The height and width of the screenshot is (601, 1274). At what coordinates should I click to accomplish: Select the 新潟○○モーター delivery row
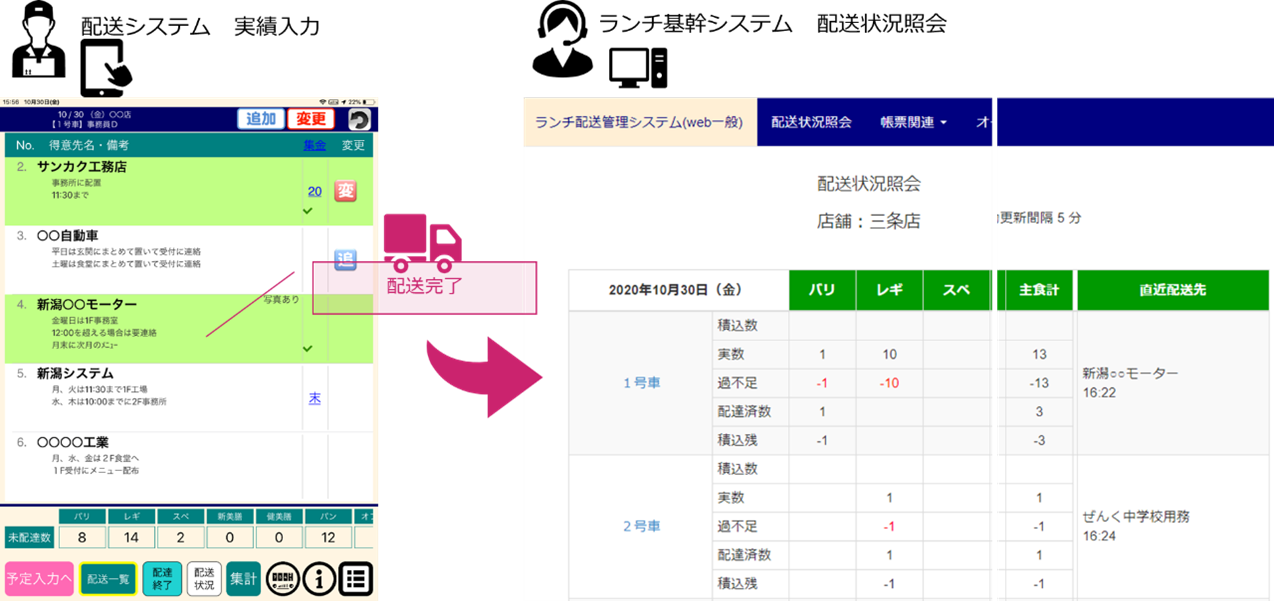tap(188, 328)
